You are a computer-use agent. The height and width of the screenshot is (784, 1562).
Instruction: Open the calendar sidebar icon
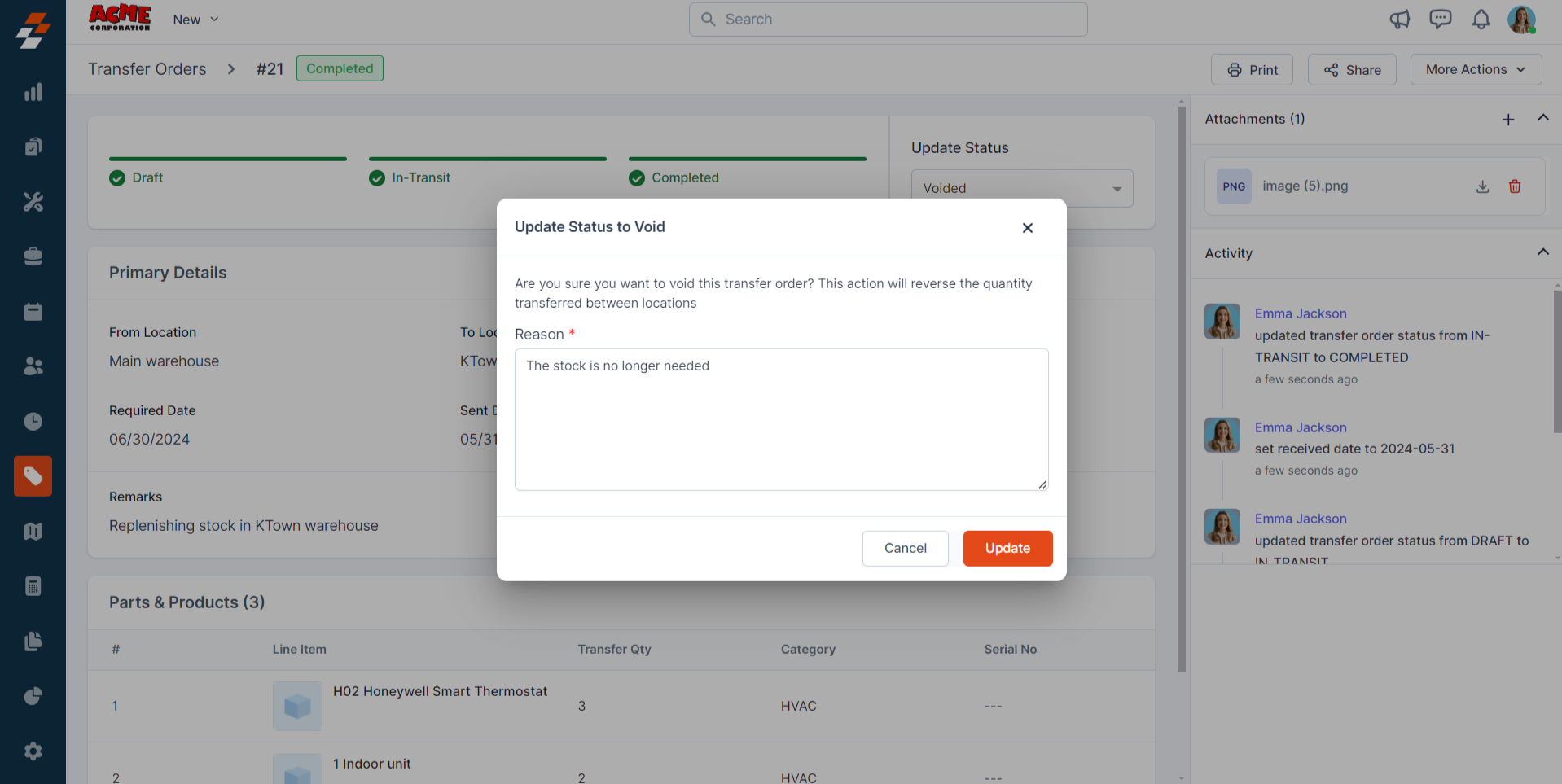click(33, 312)
